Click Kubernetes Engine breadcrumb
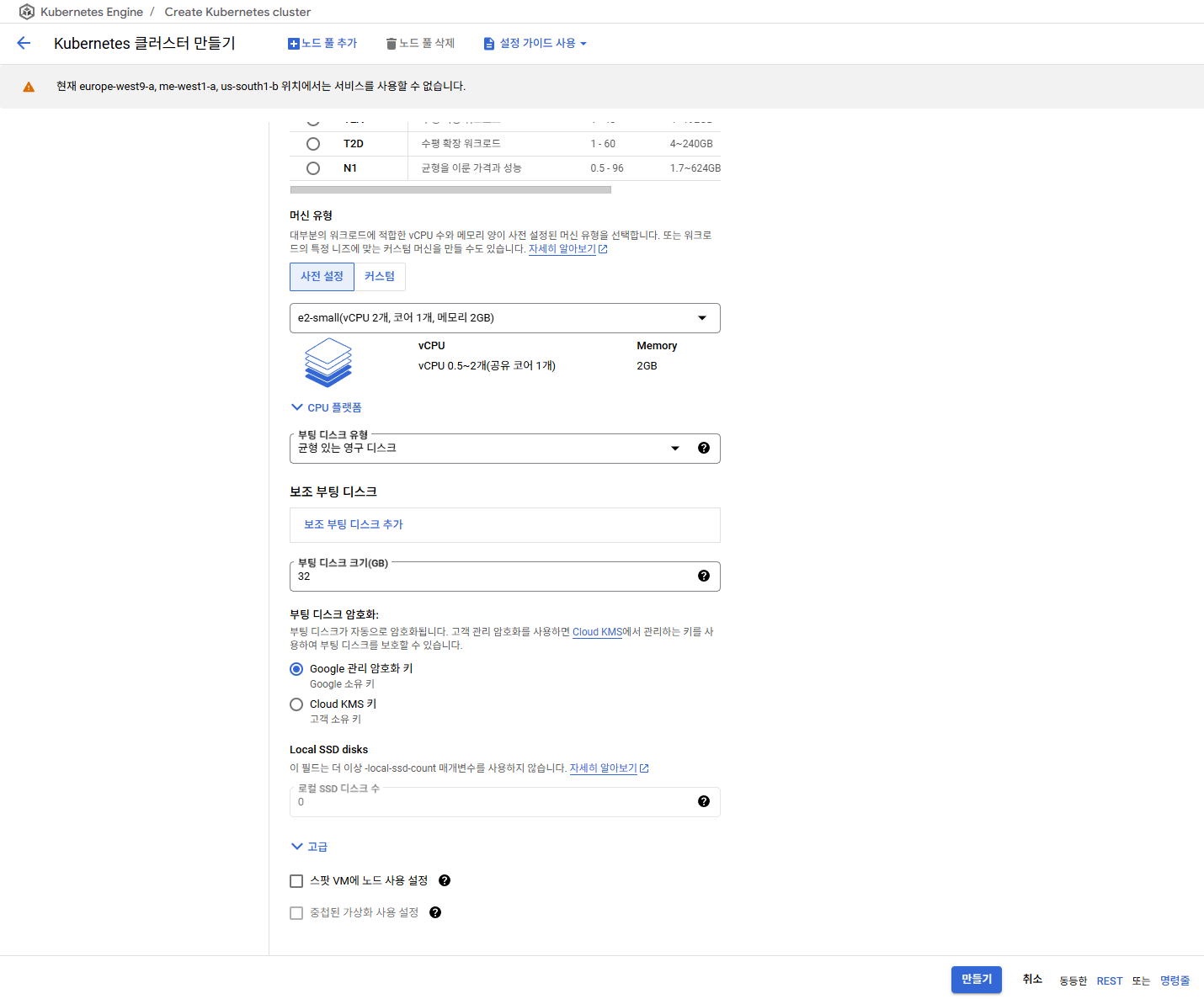 92,12
